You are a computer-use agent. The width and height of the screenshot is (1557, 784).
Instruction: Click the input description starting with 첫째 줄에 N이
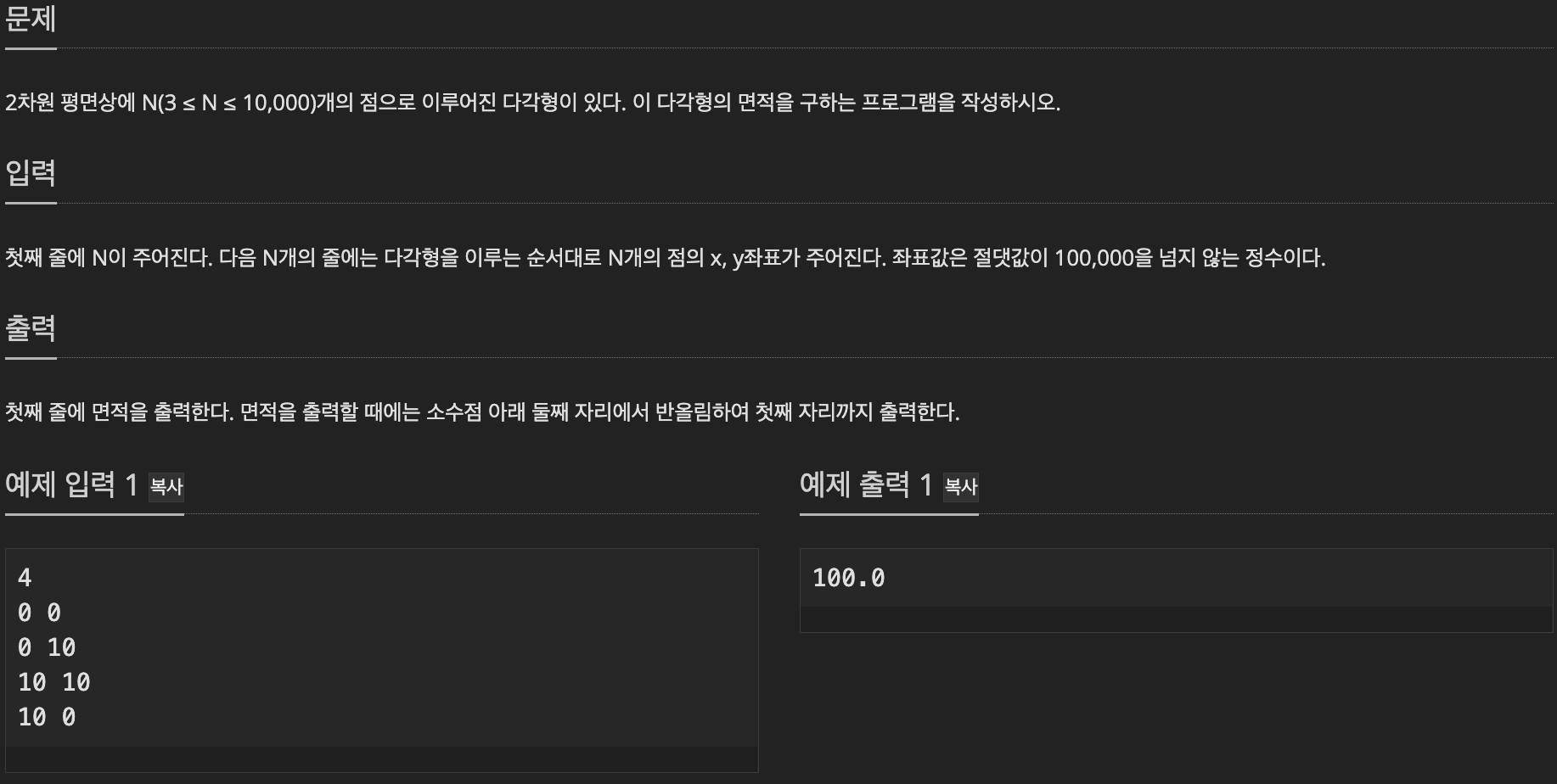point(665,257)
